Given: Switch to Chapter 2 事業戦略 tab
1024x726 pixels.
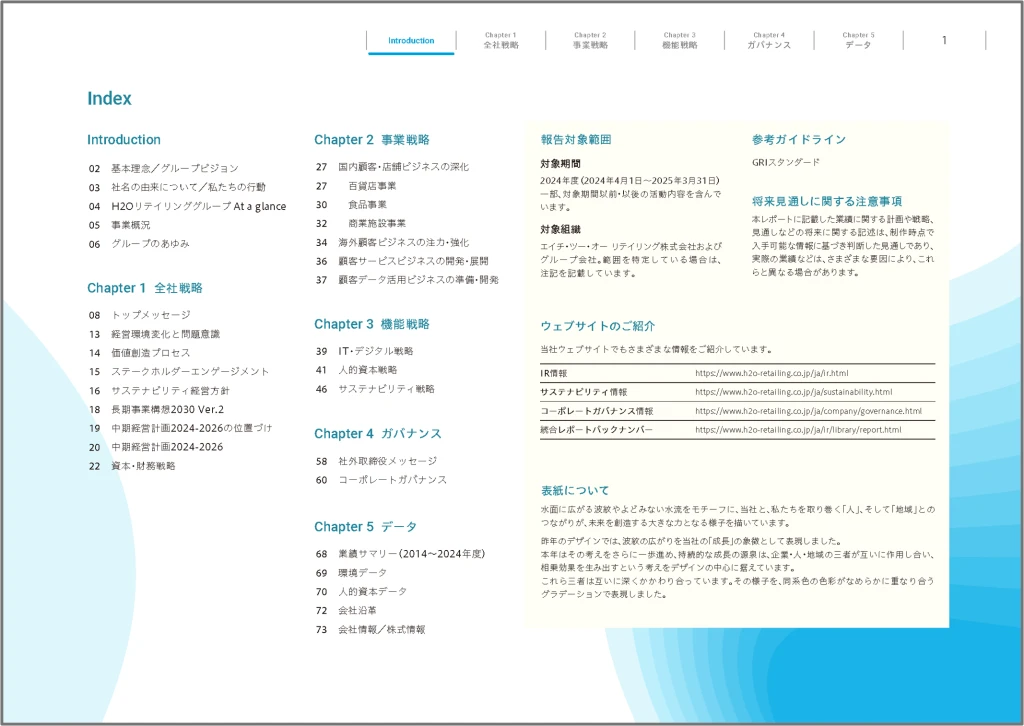Looking at the screenshot, I should [x=590, y=40].
